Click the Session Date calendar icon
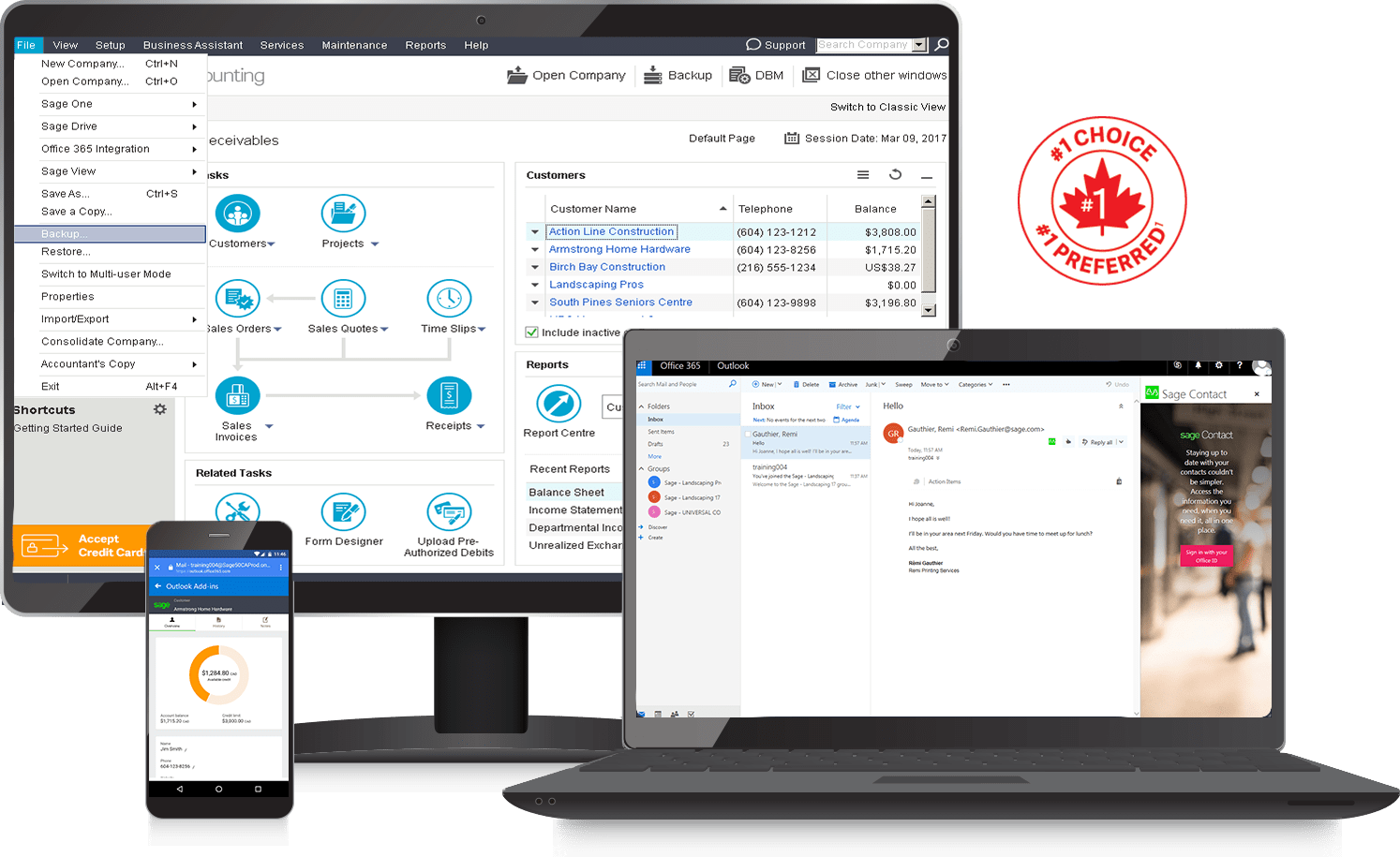This screenshot has height=857, width=1400. click(792, 138)
